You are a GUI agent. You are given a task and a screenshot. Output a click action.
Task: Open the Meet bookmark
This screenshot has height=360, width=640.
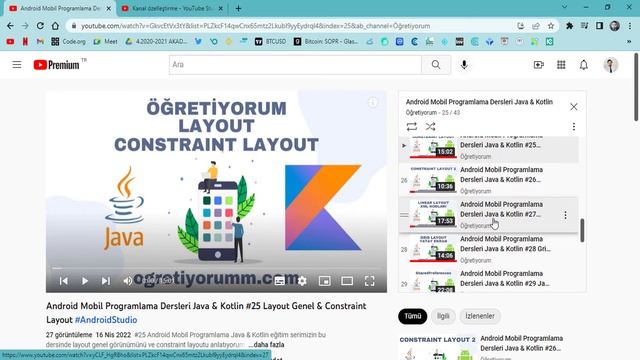105,41
